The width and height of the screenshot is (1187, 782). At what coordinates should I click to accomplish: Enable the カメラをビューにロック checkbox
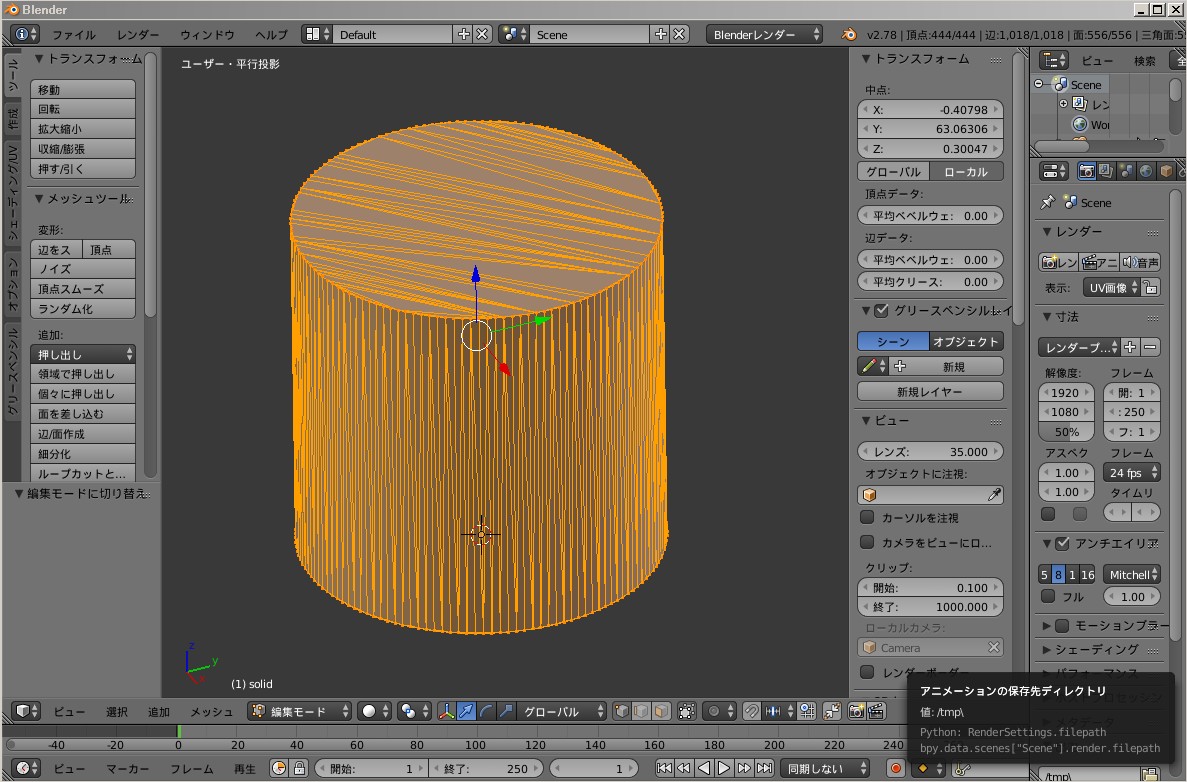(x=867, y=542)
